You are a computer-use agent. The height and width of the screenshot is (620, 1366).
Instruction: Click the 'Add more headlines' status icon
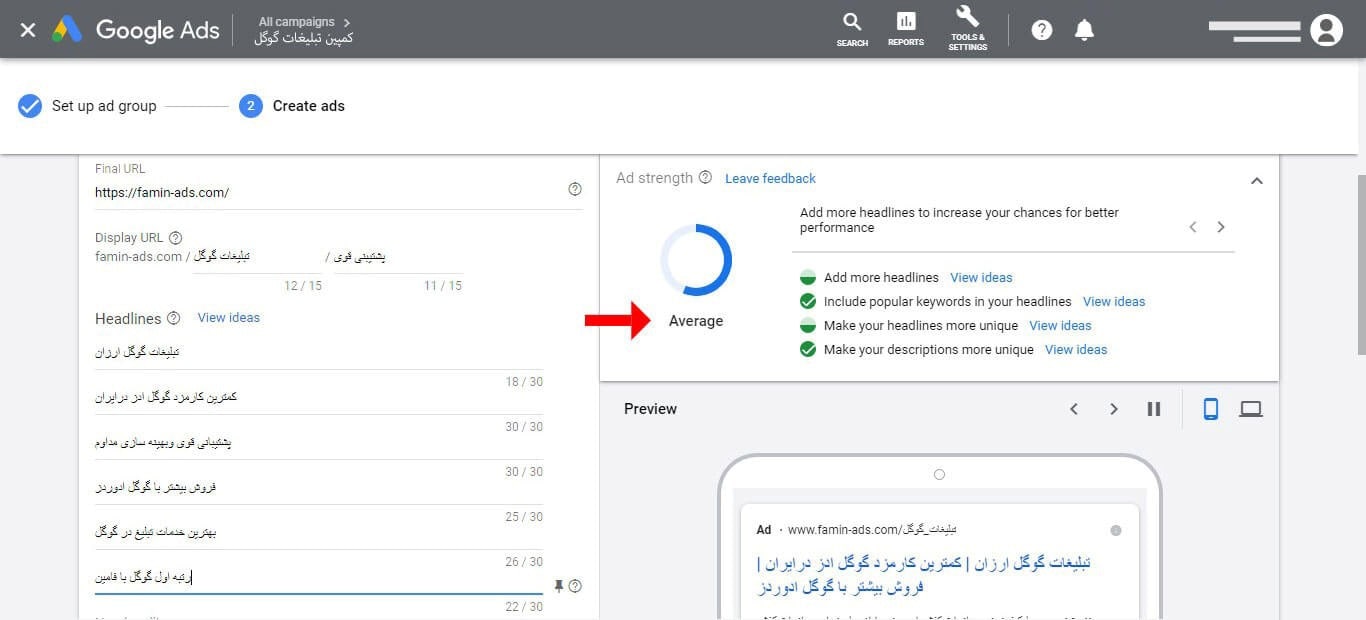tap(808, 278)
